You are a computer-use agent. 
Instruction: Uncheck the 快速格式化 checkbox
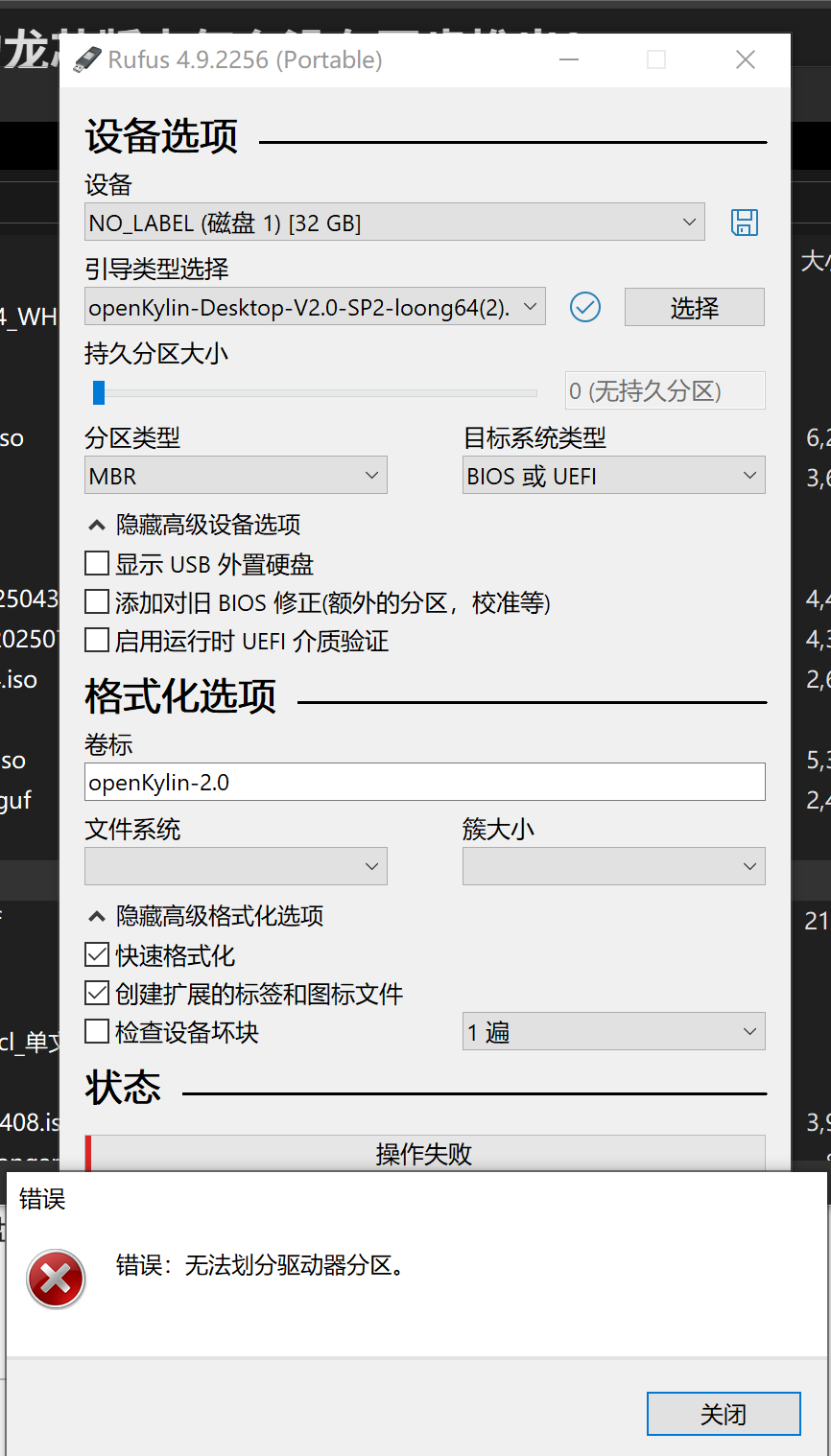(97, 955)
